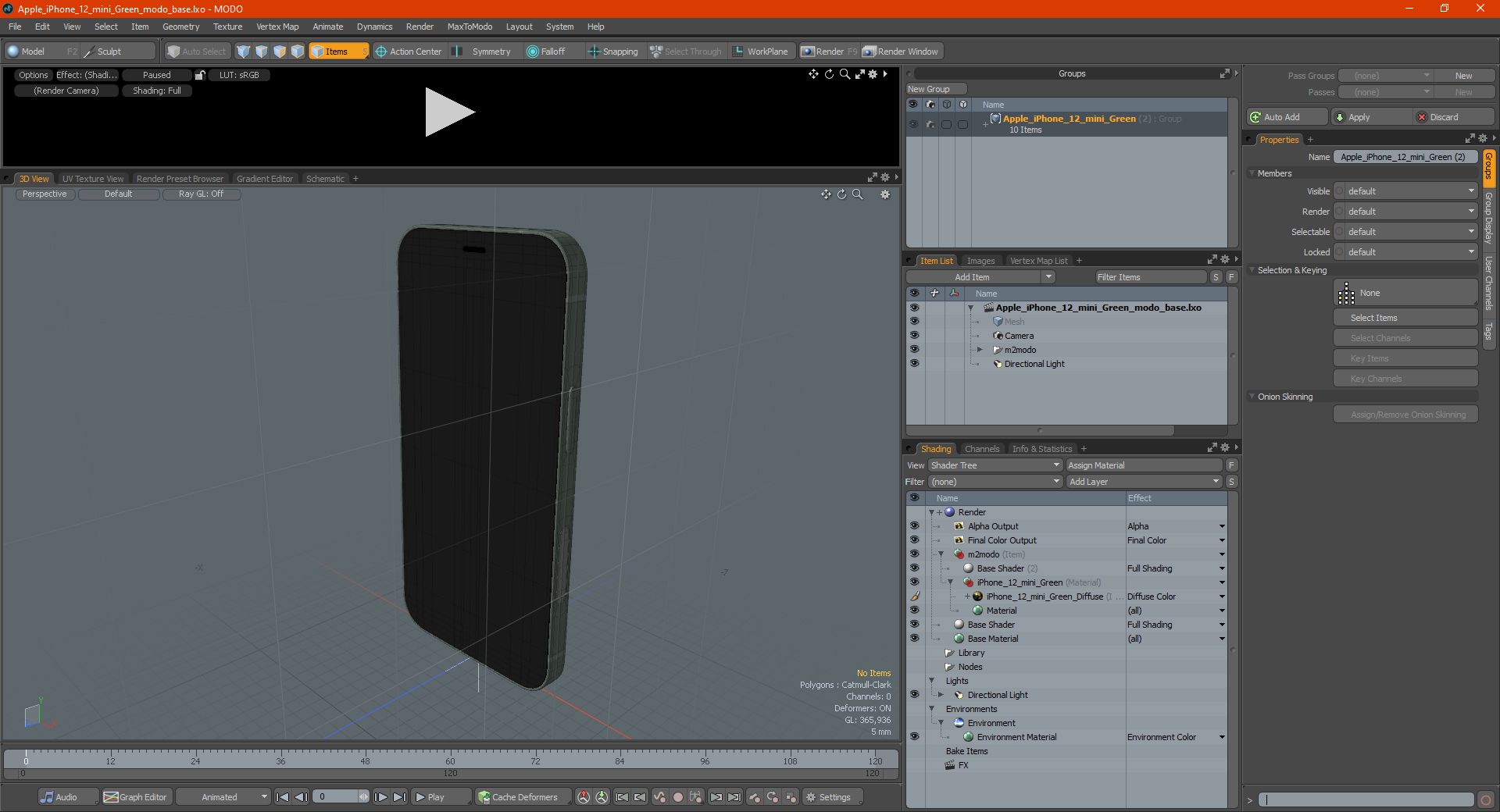Open the Graph Editor
This screenshot has width=1500, height=812.
(136, 797)
